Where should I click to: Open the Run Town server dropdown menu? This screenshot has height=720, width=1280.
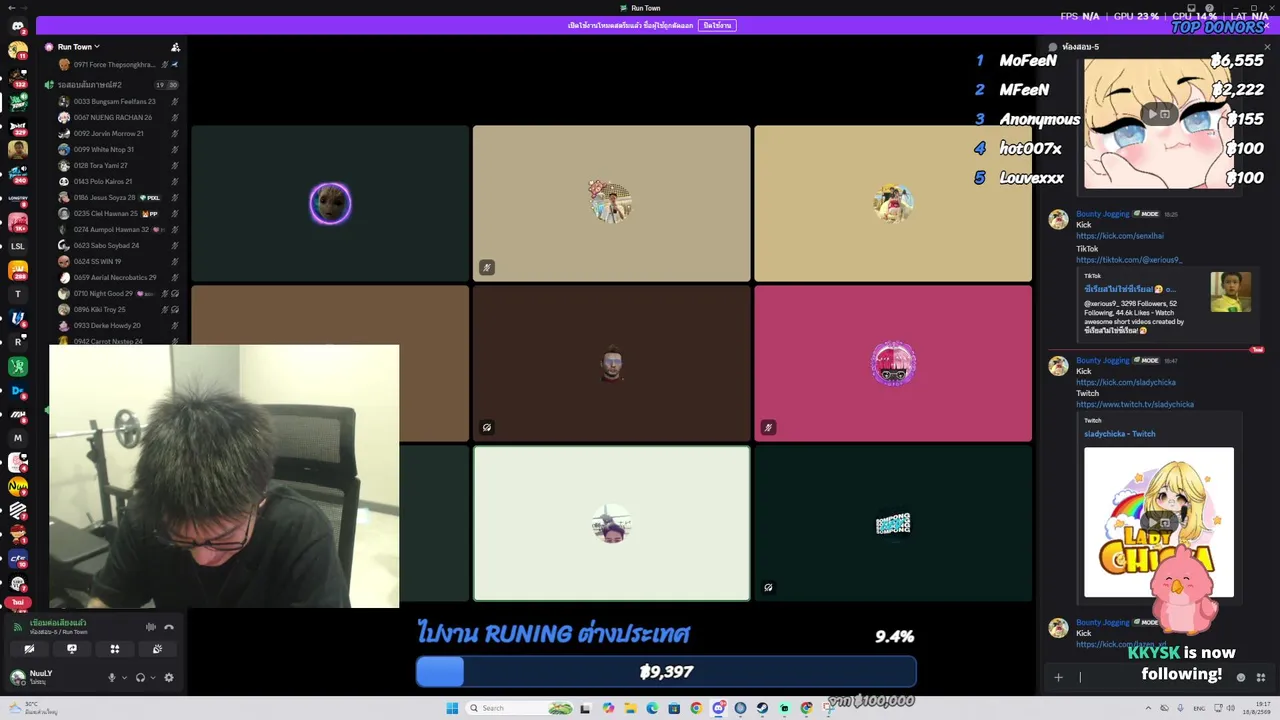point(79,47)
